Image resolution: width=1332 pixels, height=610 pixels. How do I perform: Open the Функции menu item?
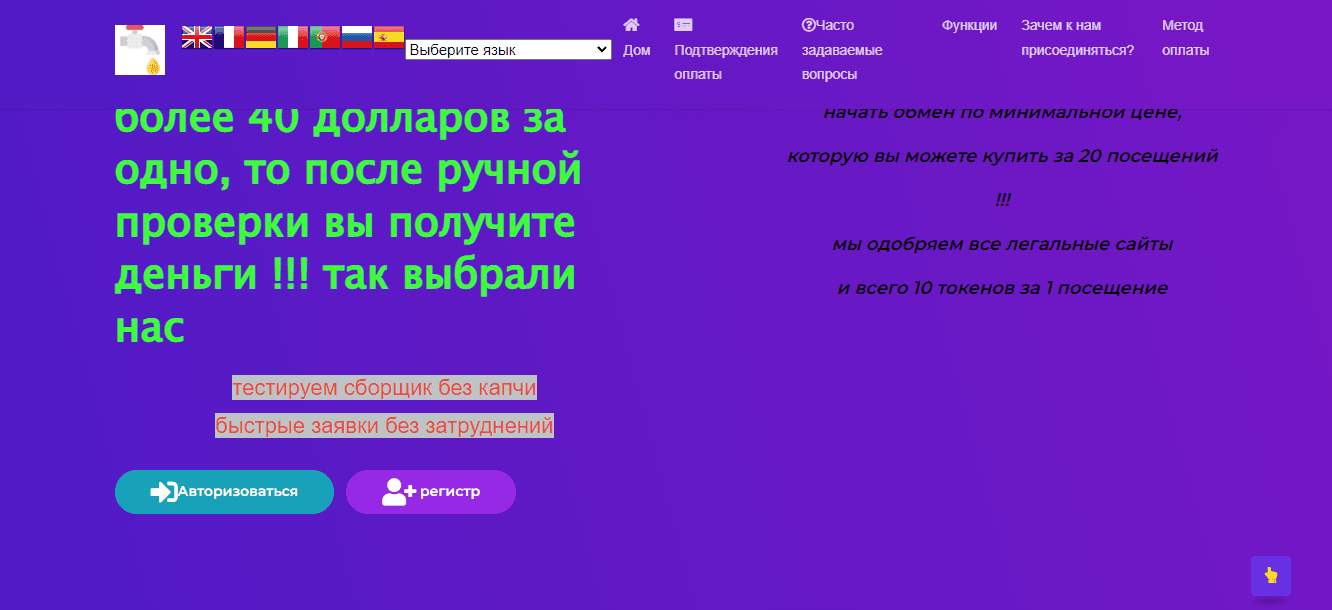968,25
